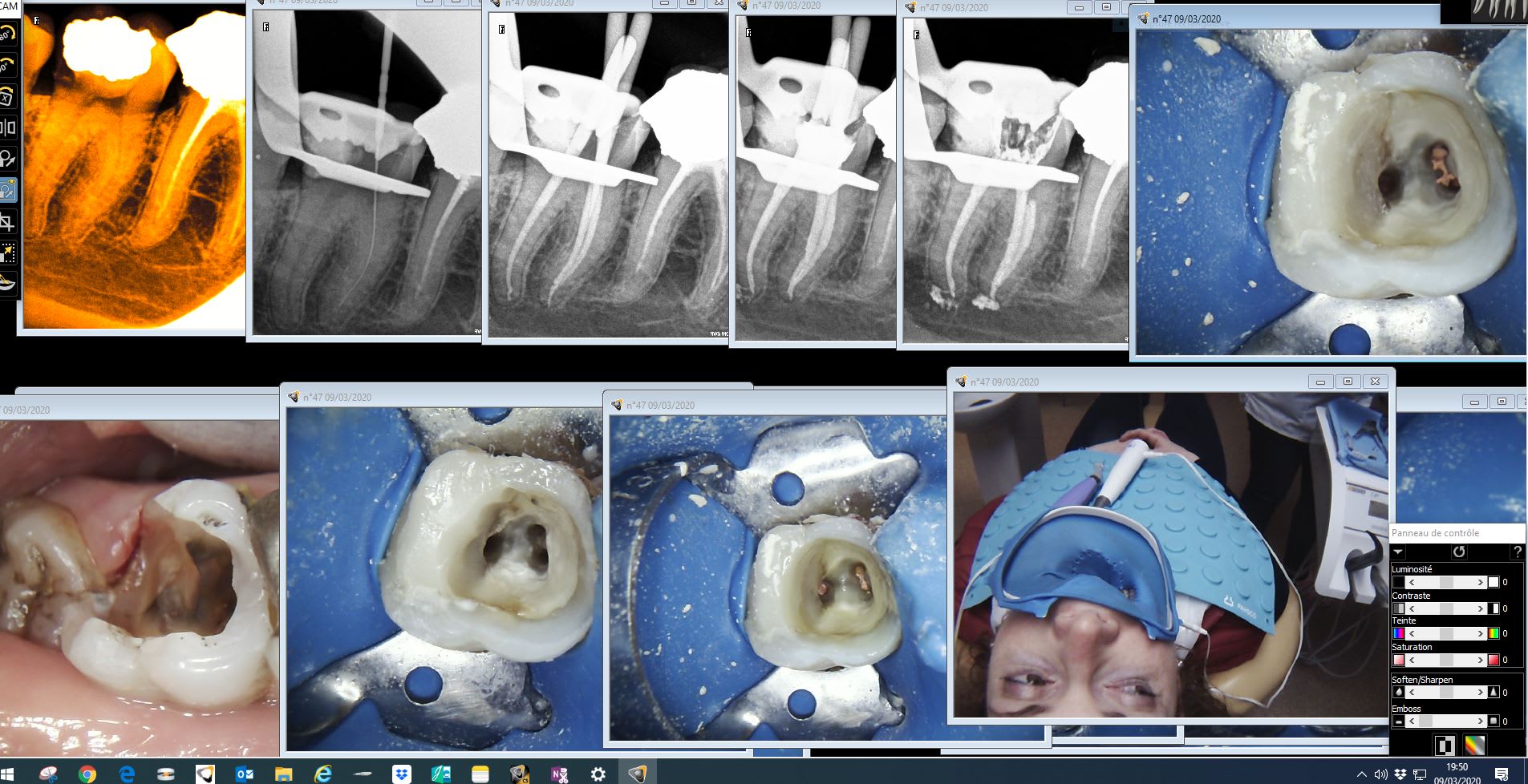This screenshot has height=784, width=1528.
Task: Expand the control panel dropdown arrow
Action: coord(1398,552)
